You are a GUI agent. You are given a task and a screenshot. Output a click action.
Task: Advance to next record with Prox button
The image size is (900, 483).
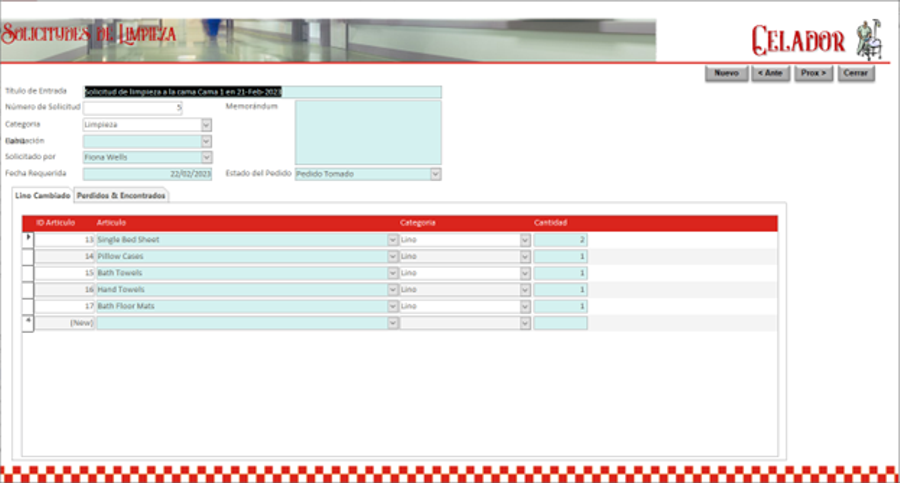click(x=813, y=73)
